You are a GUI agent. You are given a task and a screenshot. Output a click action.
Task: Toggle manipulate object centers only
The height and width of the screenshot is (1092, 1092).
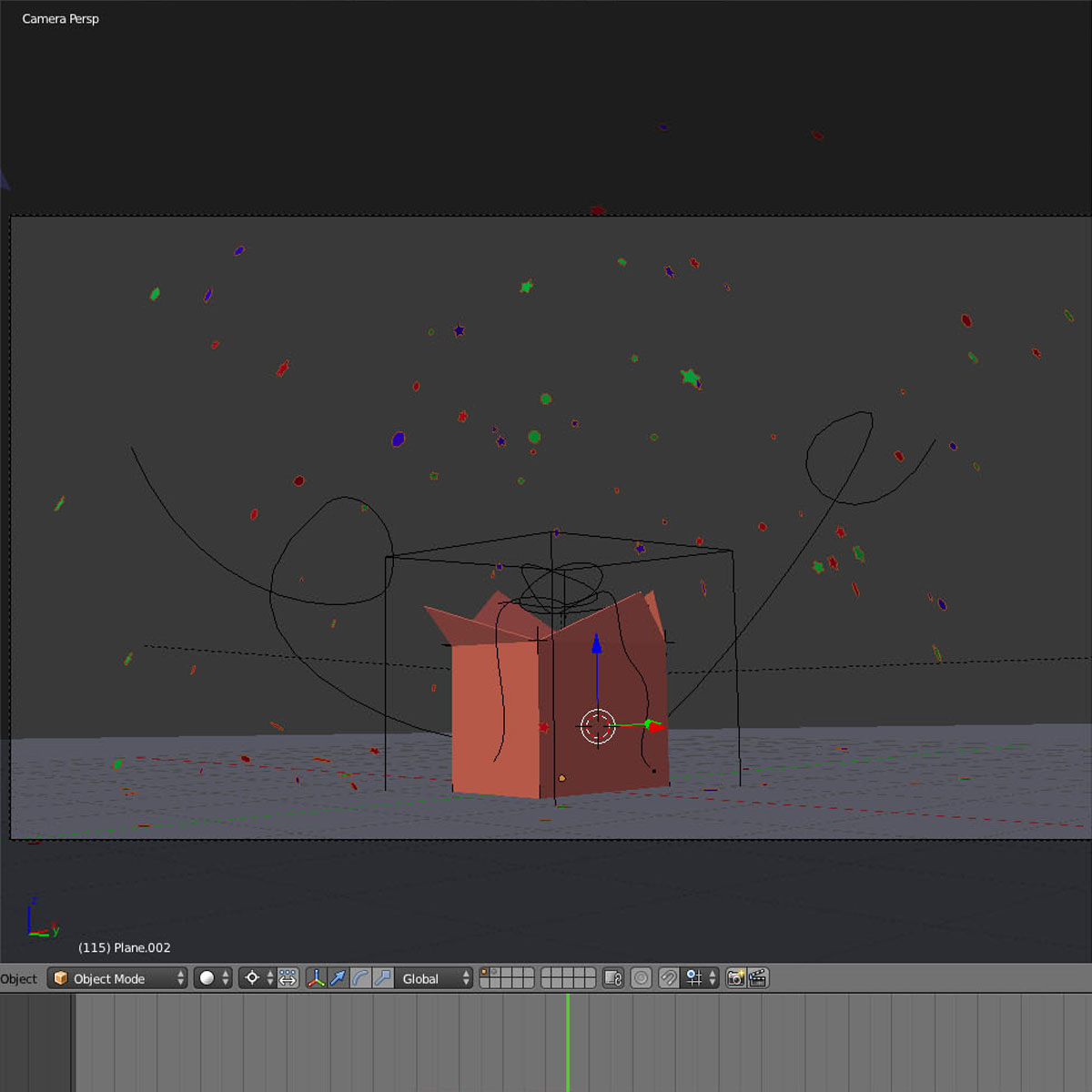(x=287, y=978)
